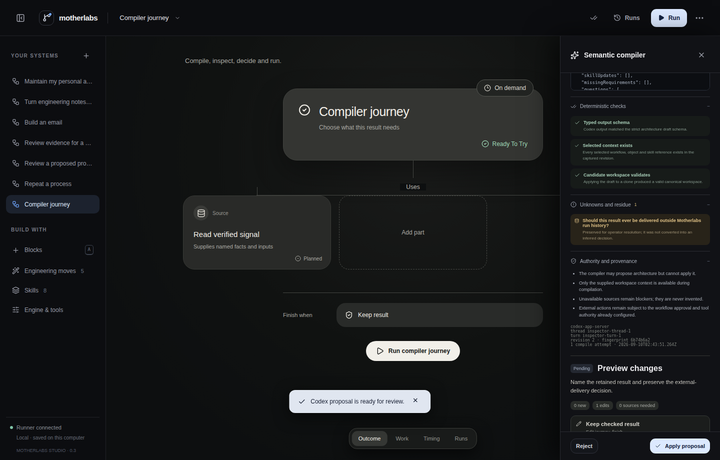Click the Source database icon
This screenshot has height=460, width=720.
click(x=201, y=213)
